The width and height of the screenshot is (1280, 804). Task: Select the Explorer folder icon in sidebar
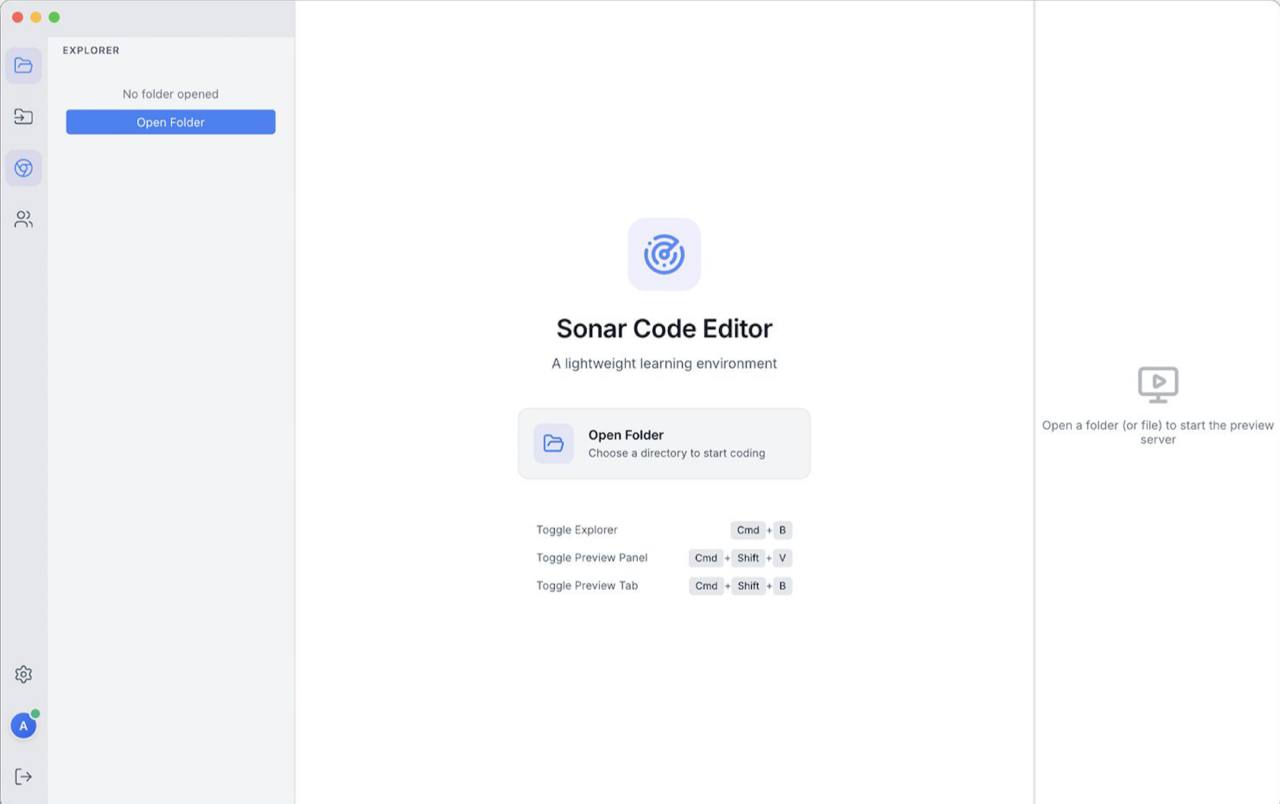coord(23,66)
